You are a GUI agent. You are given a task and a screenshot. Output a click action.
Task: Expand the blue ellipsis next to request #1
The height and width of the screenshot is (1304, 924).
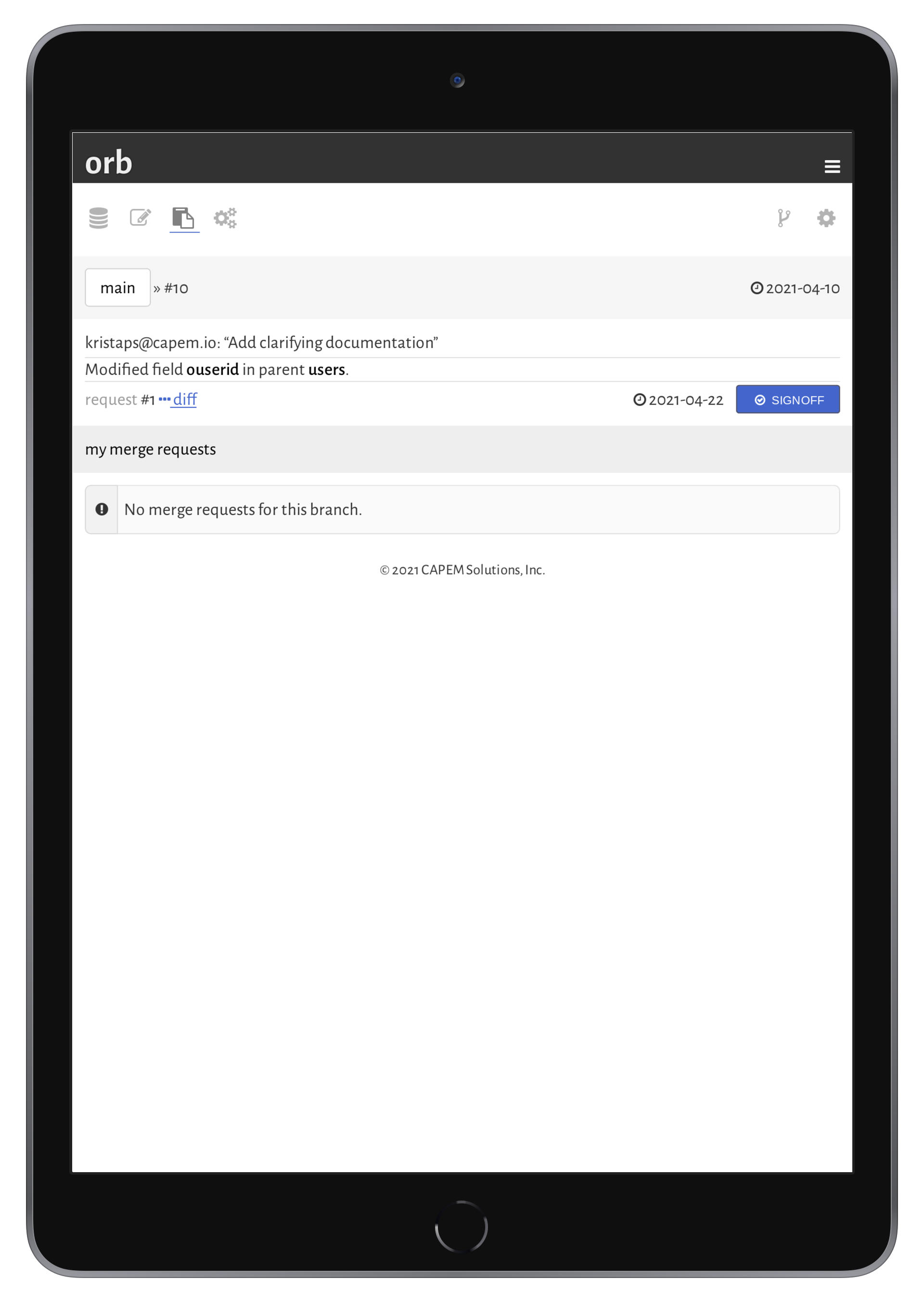[x=165, y=399]
